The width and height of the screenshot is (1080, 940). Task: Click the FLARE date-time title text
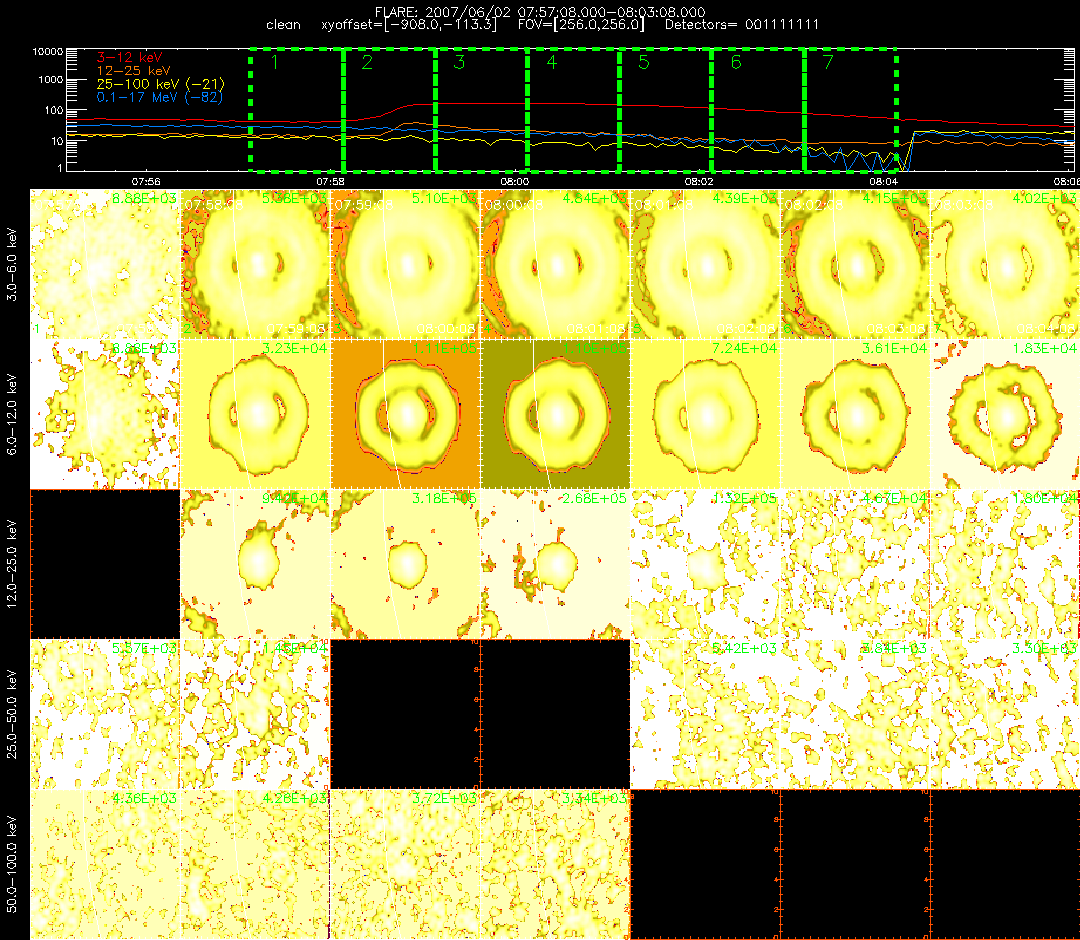[x=540, y=12]
